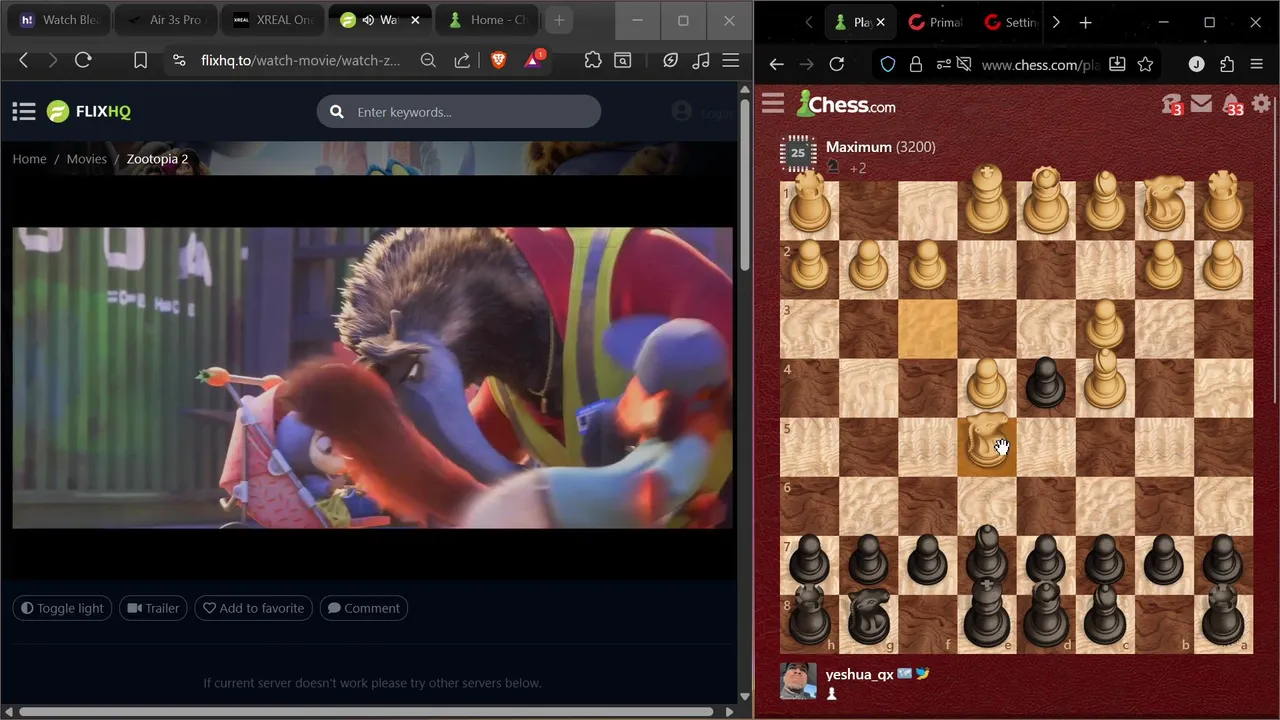Viewport: 1280px width, 720px height.
Task: Reload the chess.com page
Action: 837,65
